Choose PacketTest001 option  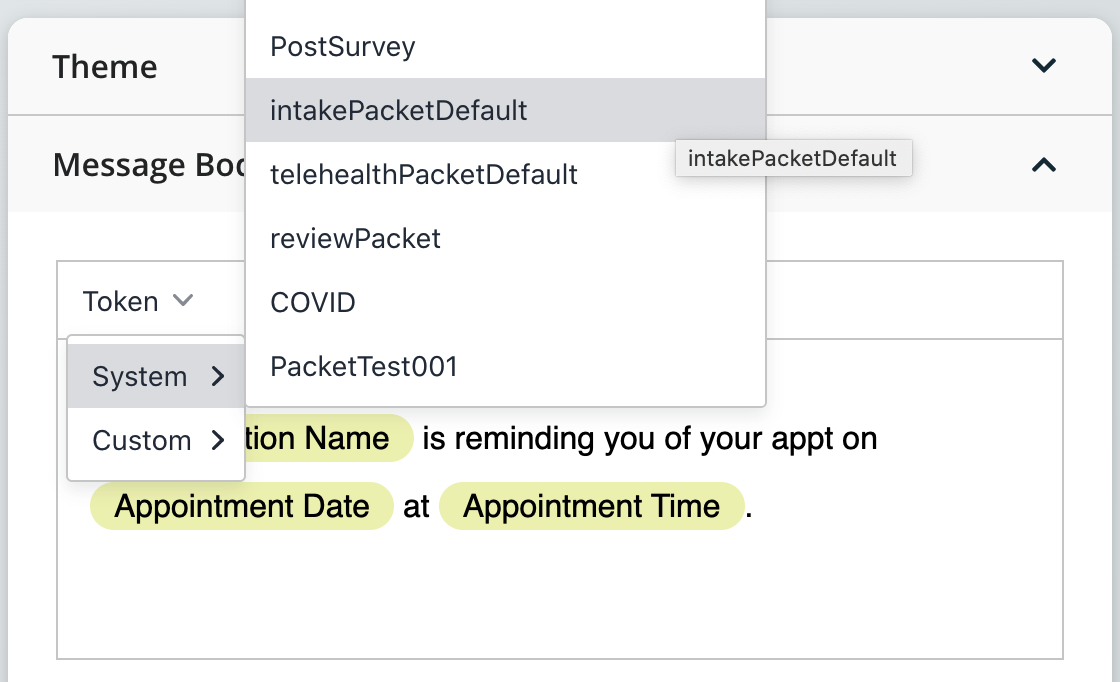click(506, 366)
